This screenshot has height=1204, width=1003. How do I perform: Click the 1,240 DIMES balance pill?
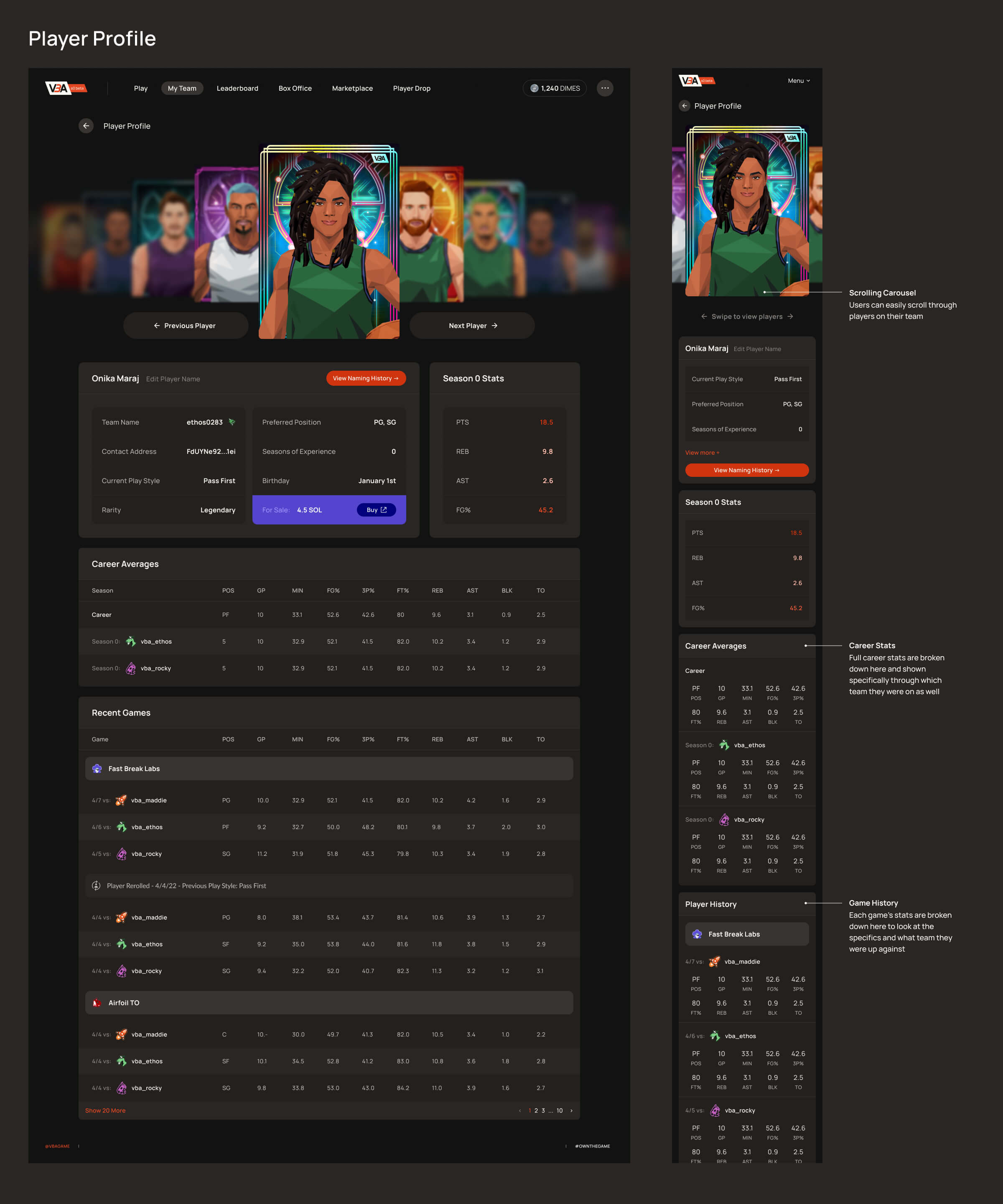pos(555,88)
